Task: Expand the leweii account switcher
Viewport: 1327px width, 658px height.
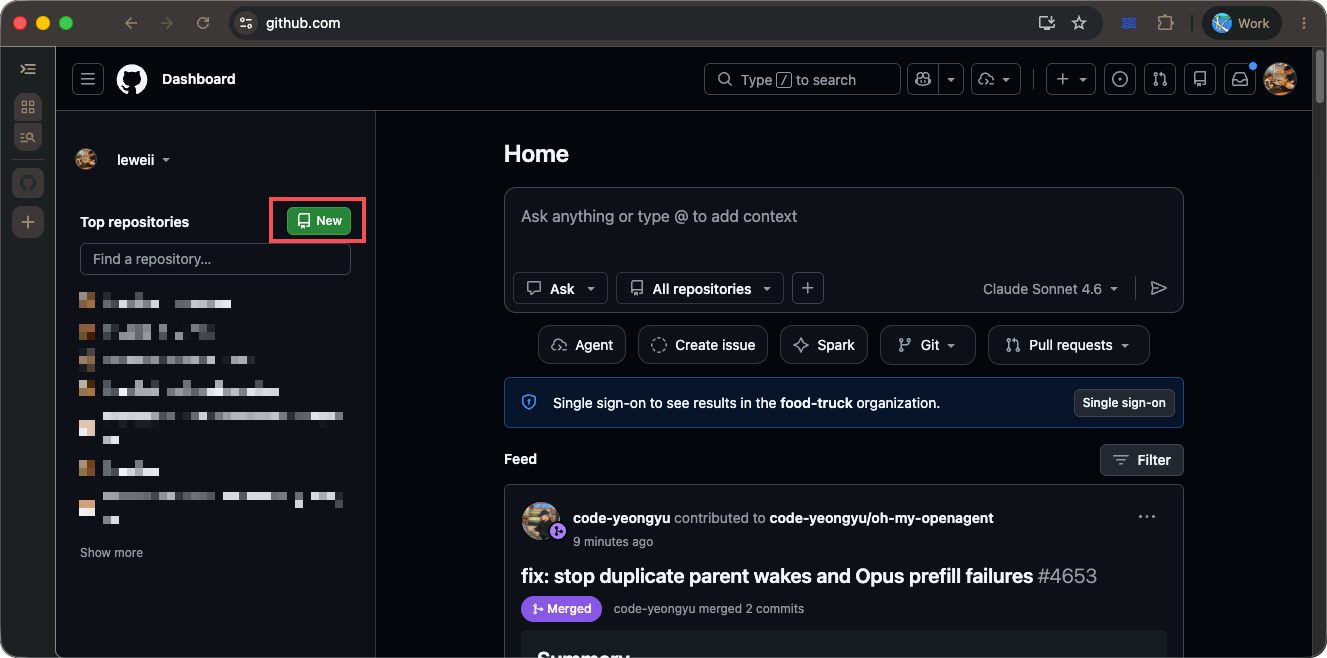Action: coord(143,160)
